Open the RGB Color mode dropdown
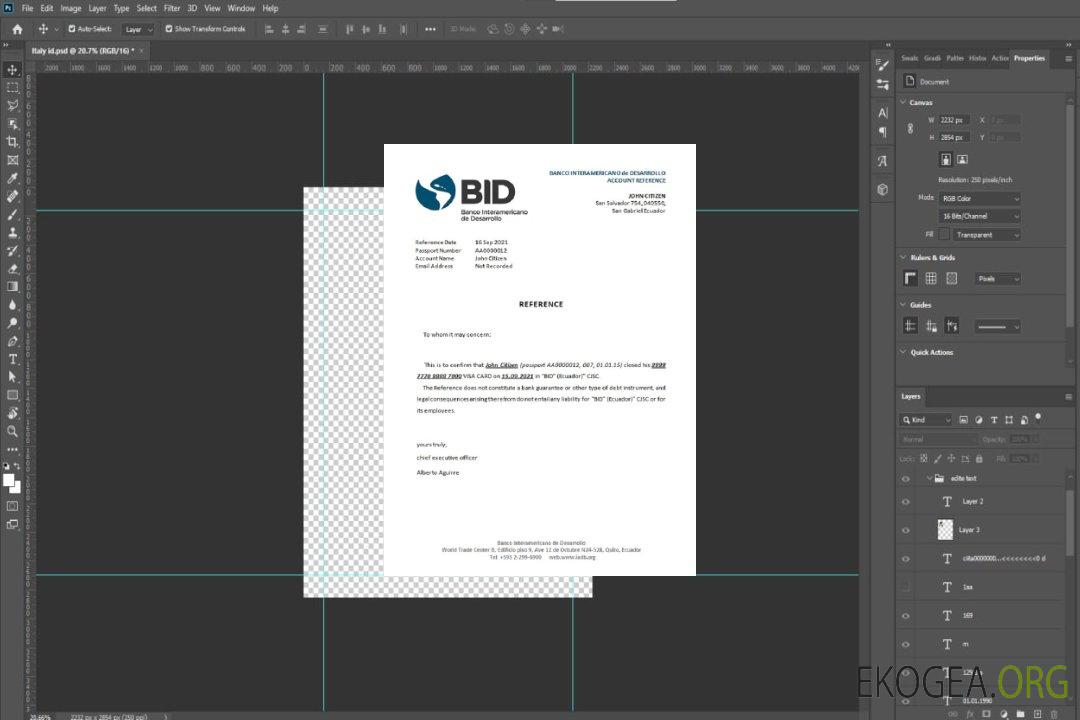Screen dimensions: 1080x720 980,198
